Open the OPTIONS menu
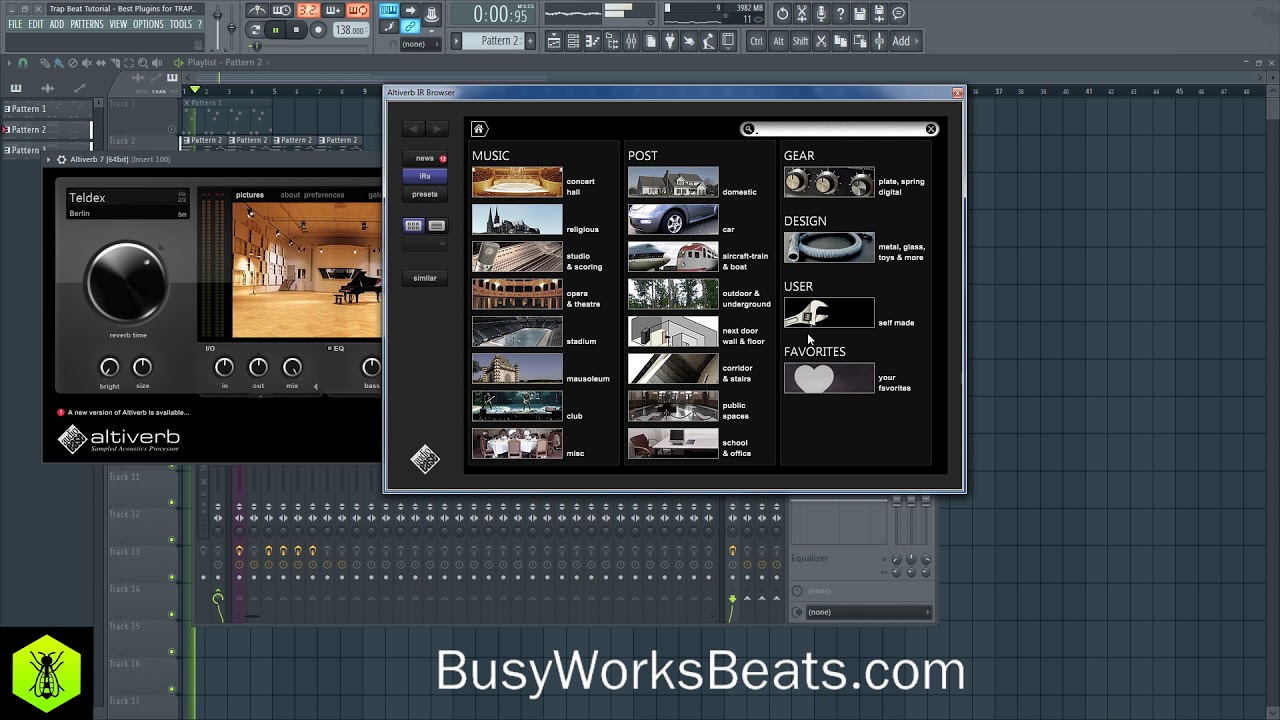The image size is (1280, 720). point(148,24)
